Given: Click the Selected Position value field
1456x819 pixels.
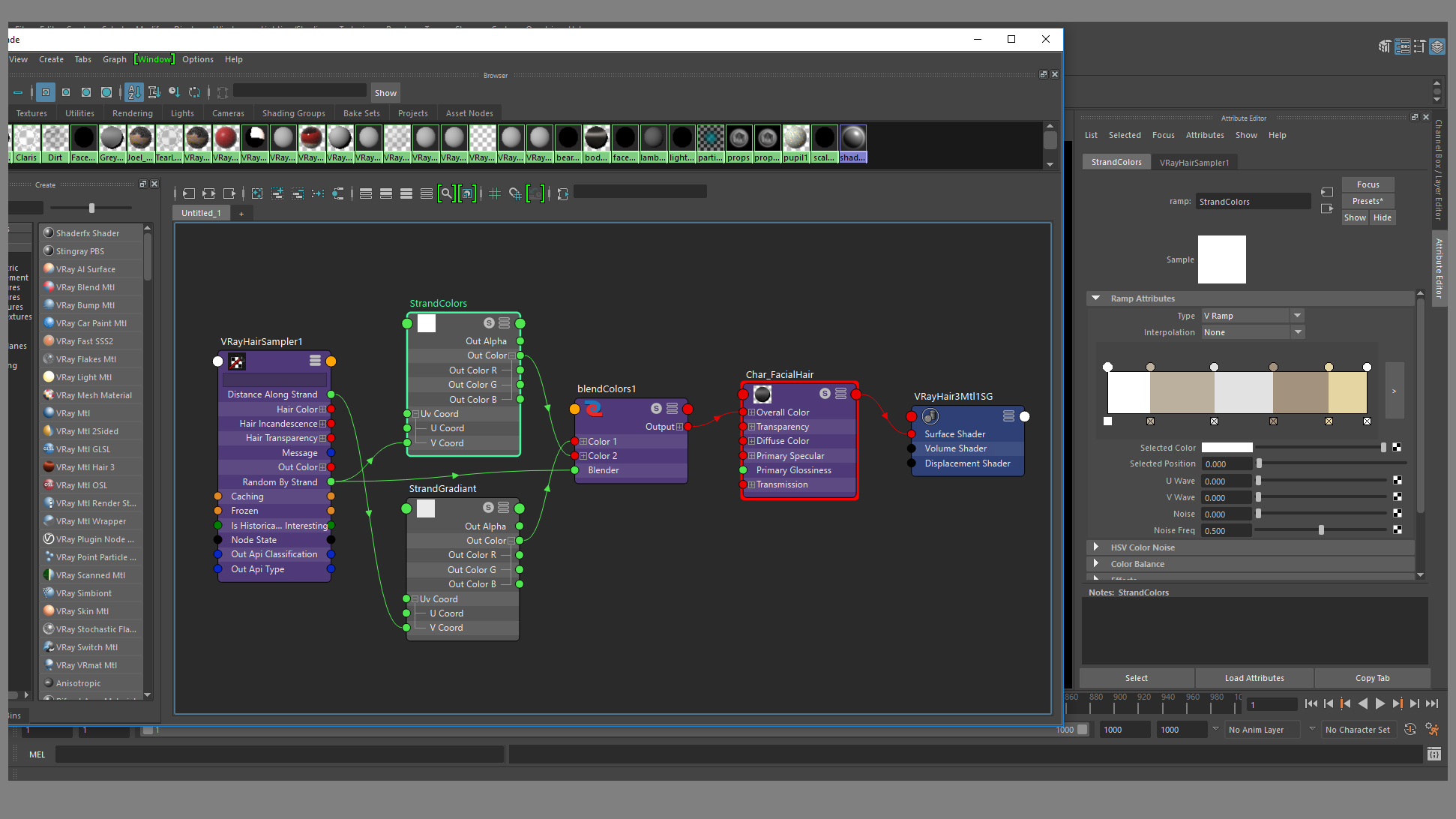Looking at the screenshot, I should (x=1227, y=464).
